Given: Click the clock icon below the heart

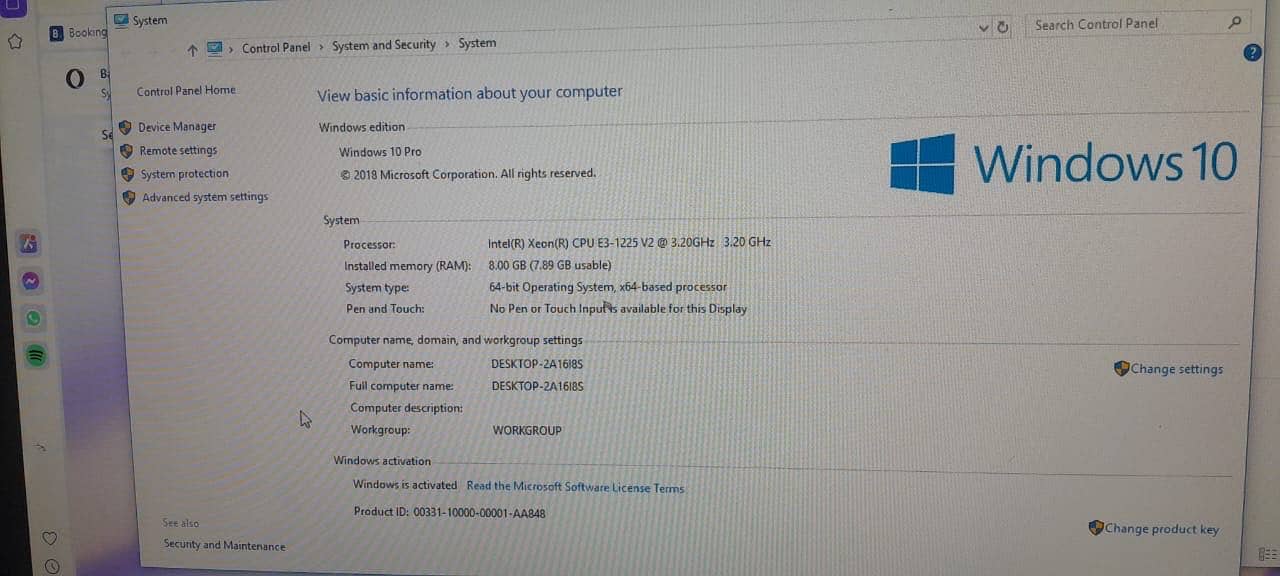Looking at the screenshot, I should (49, 569).
